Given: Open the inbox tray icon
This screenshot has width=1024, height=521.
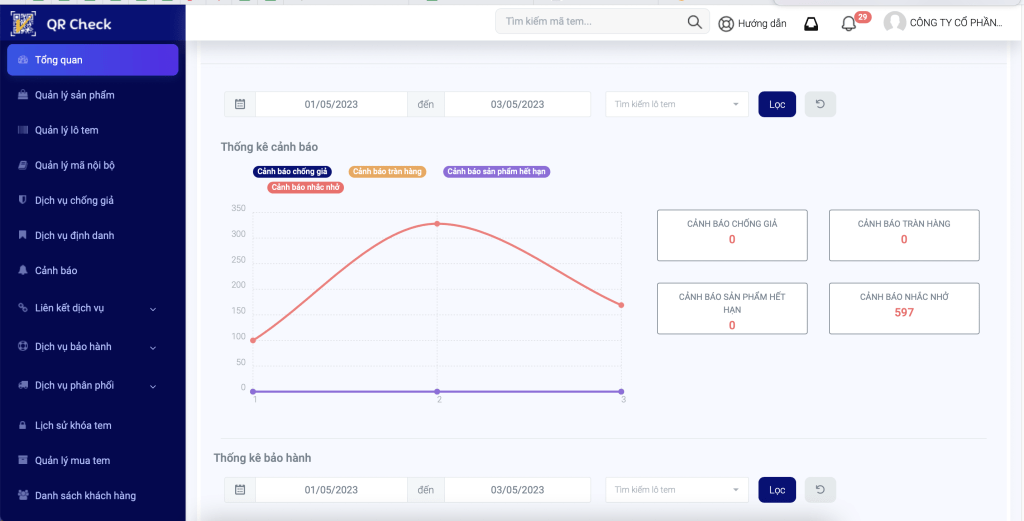Looking at the screenshot, I should [x=811, y=24].
